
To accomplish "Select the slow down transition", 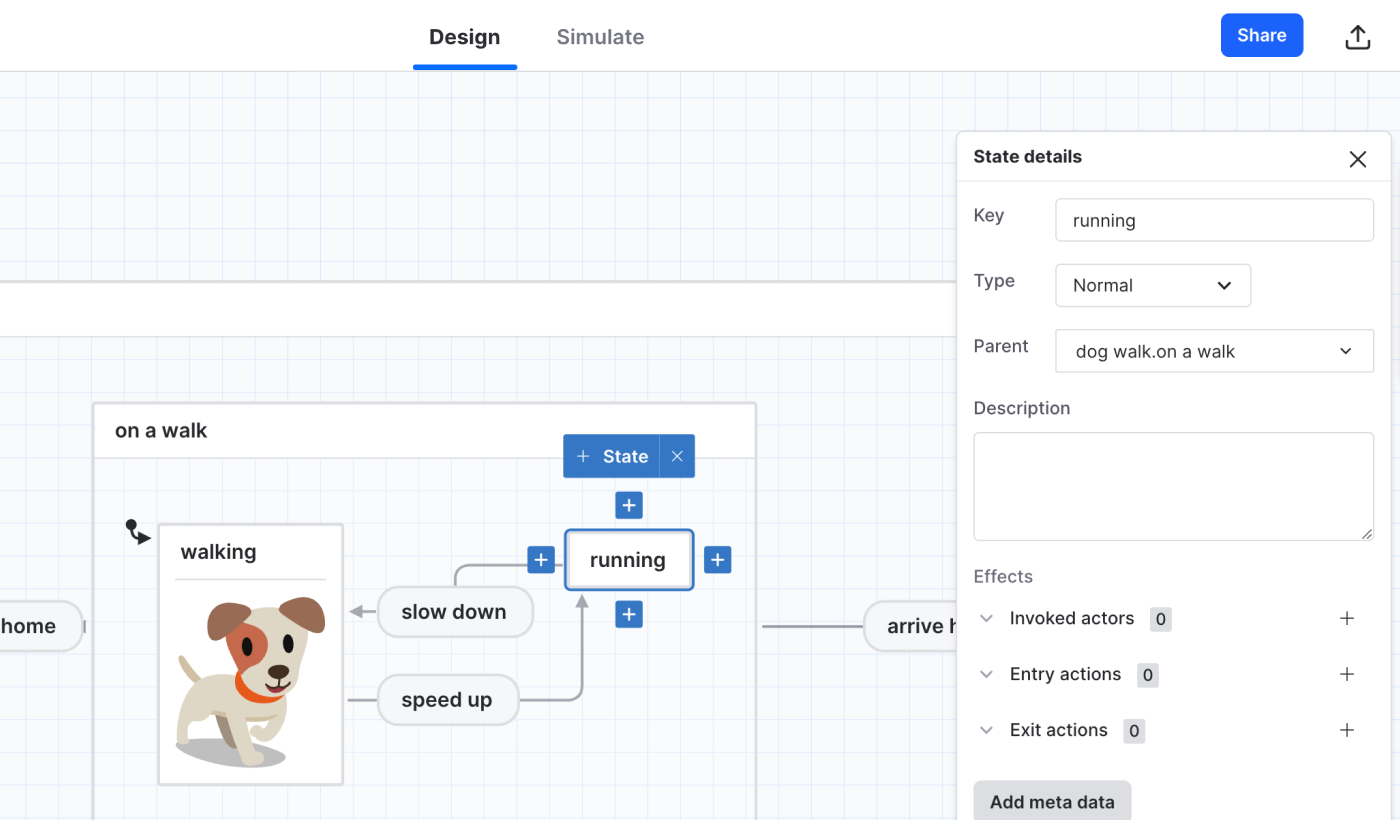I will click(x=454, y=612).
